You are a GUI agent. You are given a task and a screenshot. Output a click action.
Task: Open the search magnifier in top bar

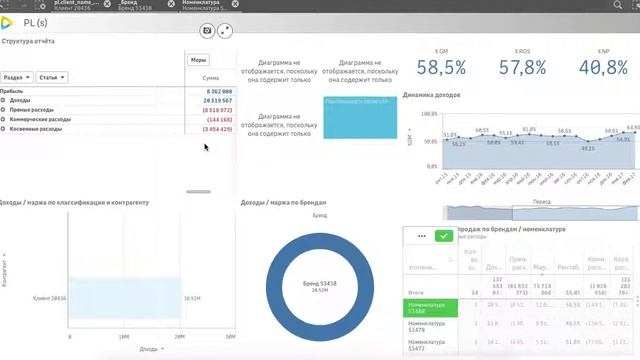618,5
